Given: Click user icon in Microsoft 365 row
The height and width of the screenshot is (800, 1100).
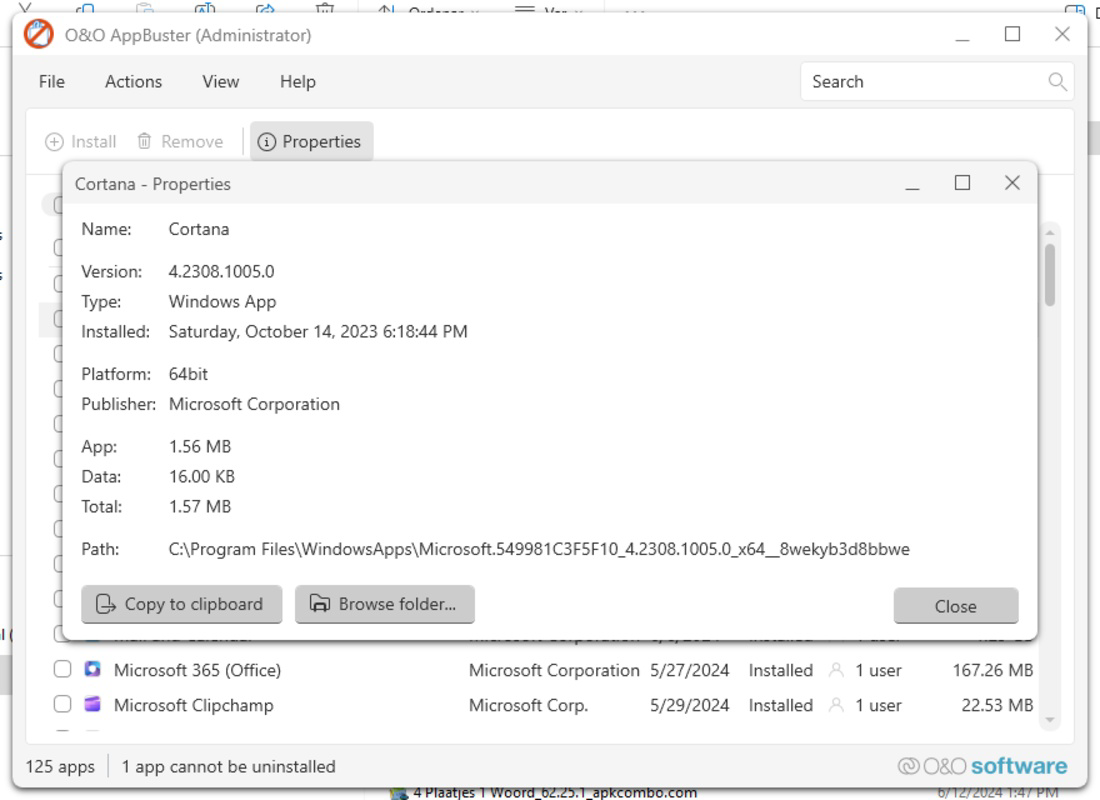Looking at the screenshot, I should coord(836,670).
